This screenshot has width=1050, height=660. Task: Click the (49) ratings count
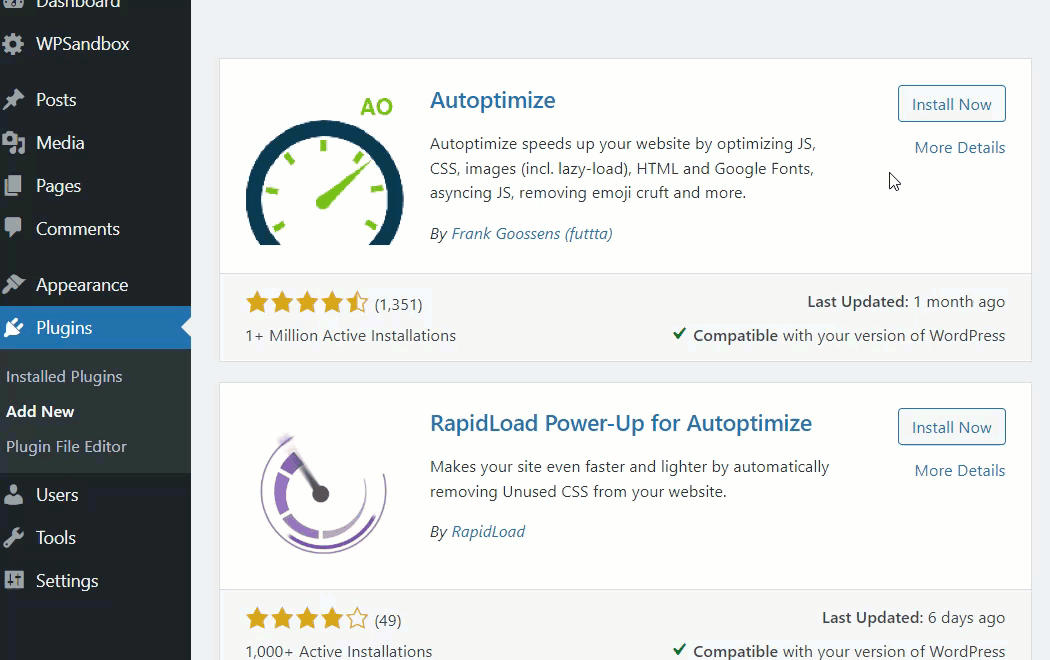388,621
